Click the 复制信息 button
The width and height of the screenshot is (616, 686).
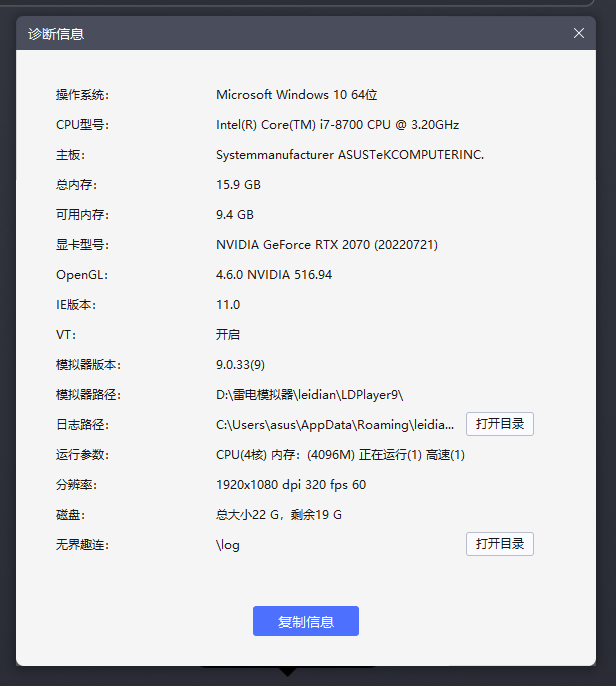(305, 621)
